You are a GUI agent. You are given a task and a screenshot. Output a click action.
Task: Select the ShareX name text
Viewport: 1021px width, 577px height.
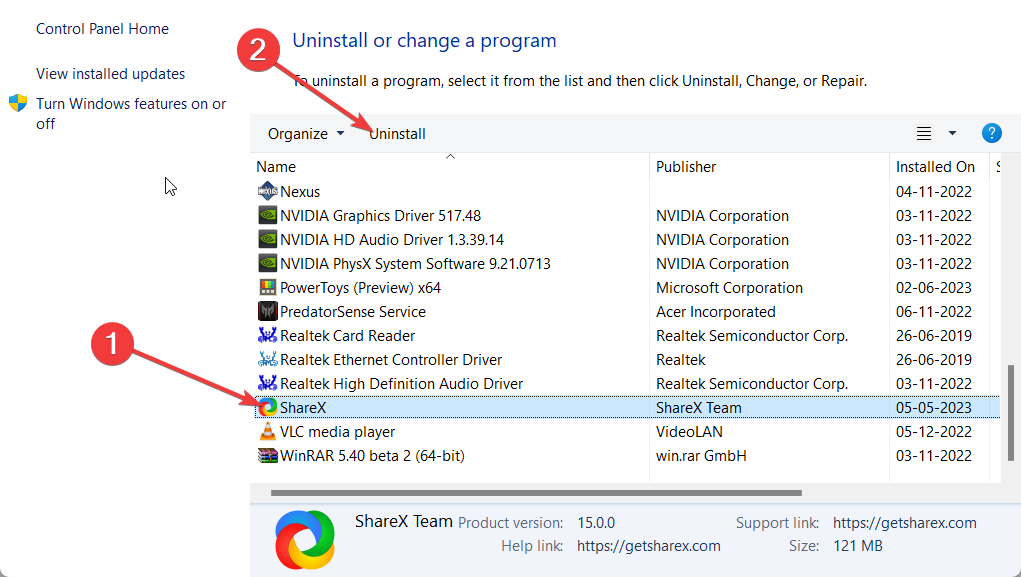coord(303,408)
